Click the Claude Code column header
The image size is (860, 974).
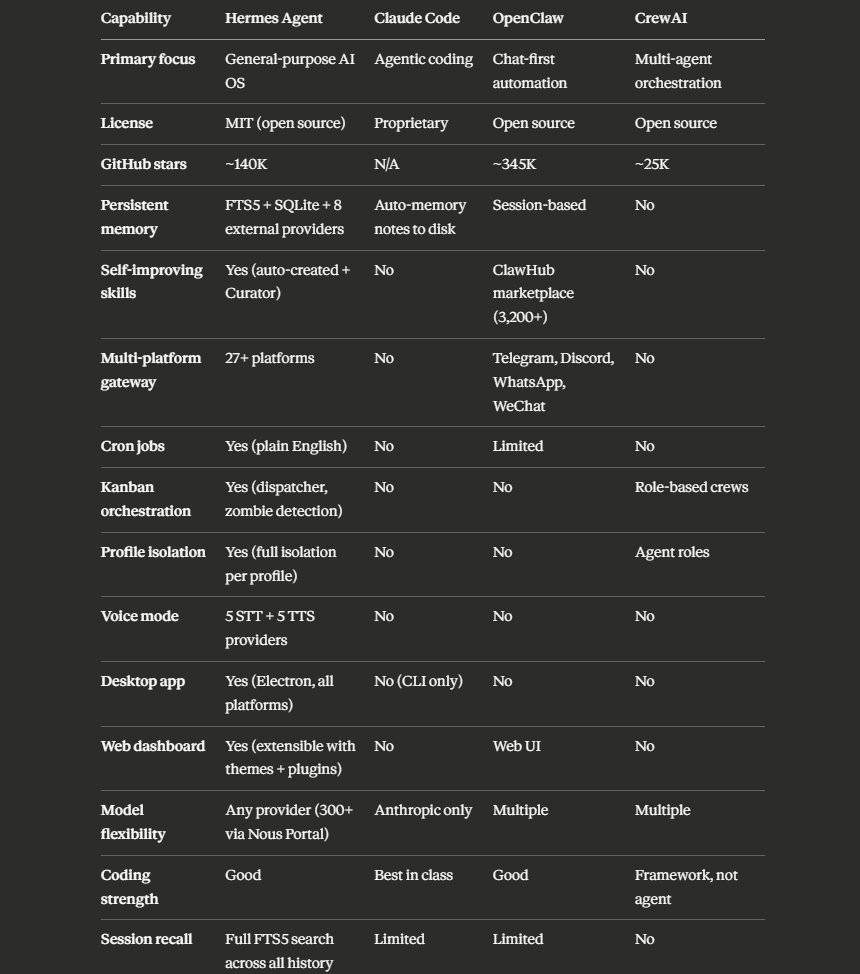[x=417, y=18]
